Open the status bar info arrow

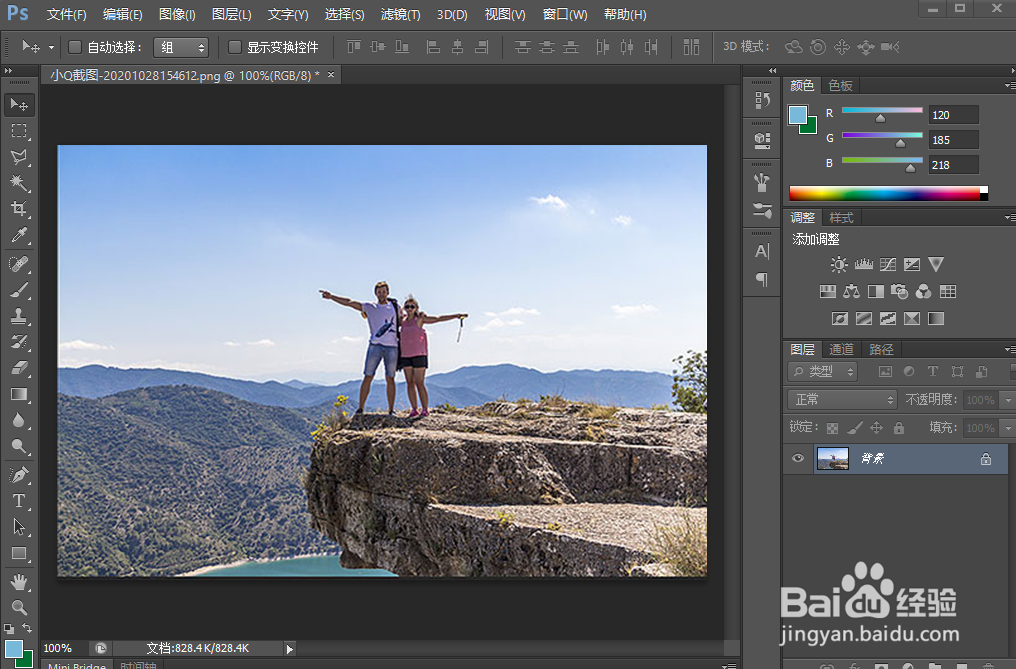click(x=290, y=648)
